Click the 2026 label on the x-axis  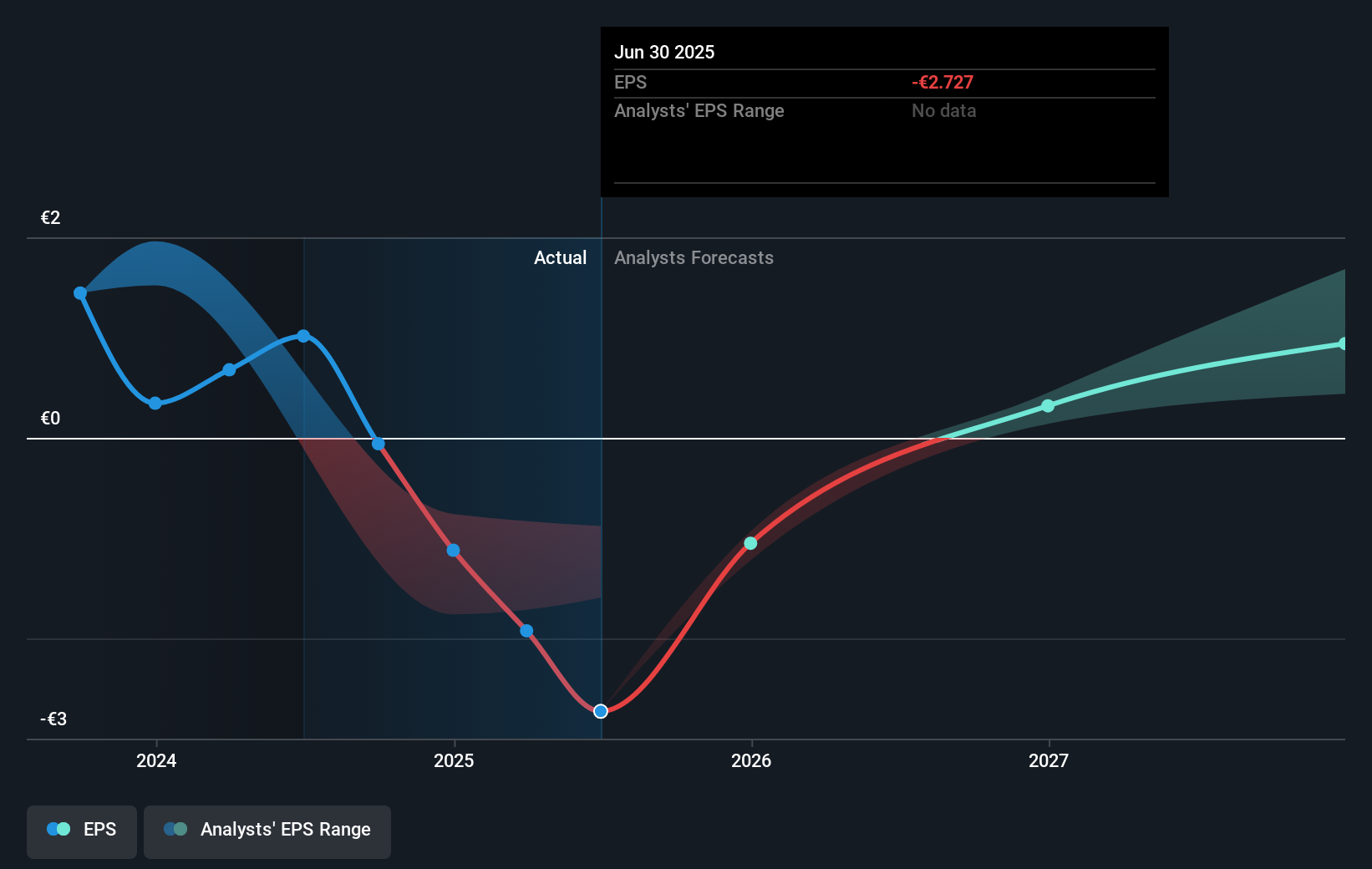(750, 761)
